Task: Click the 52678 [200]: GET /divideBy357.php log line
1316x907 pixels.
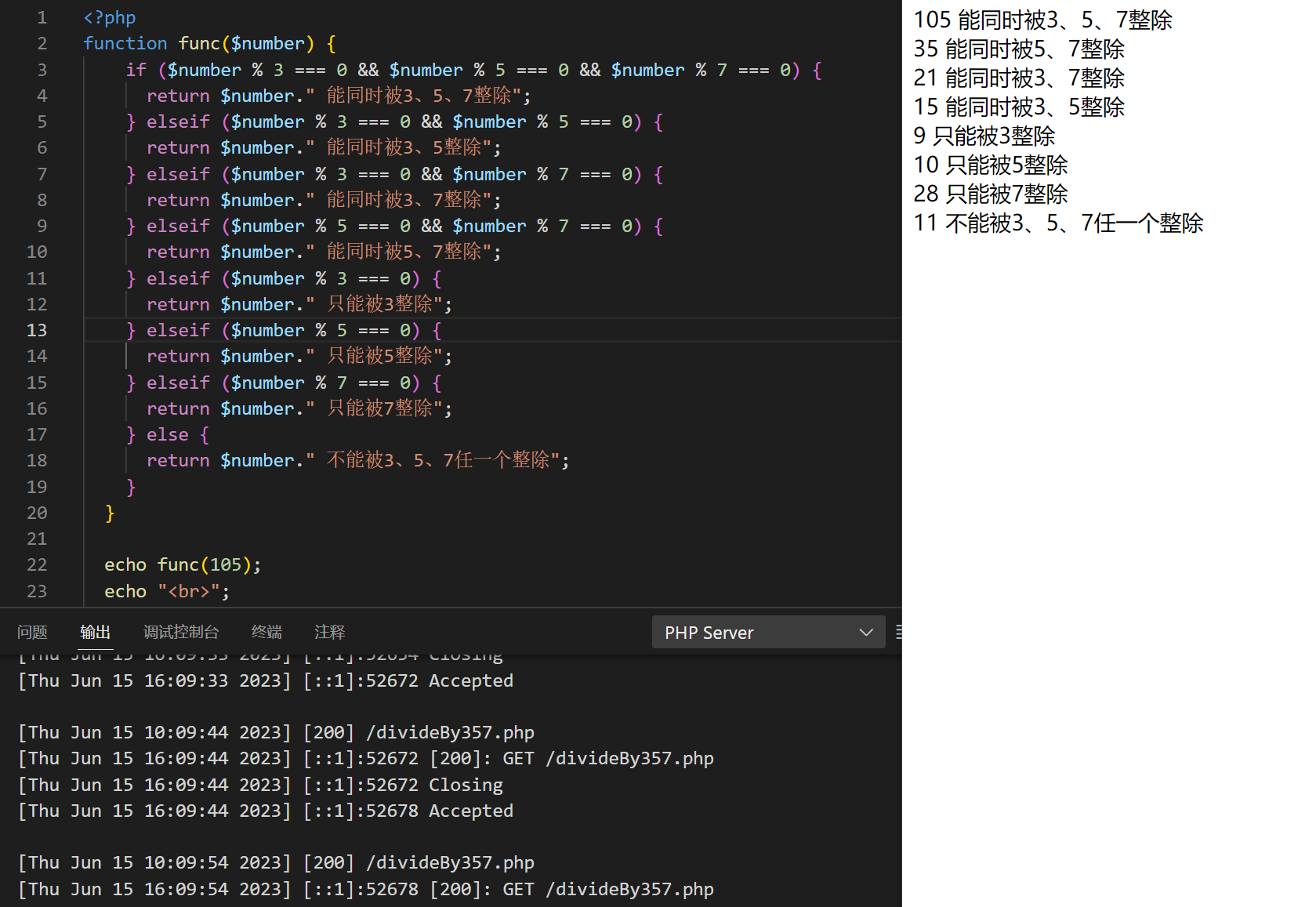Action: click(x=366, y=889)
